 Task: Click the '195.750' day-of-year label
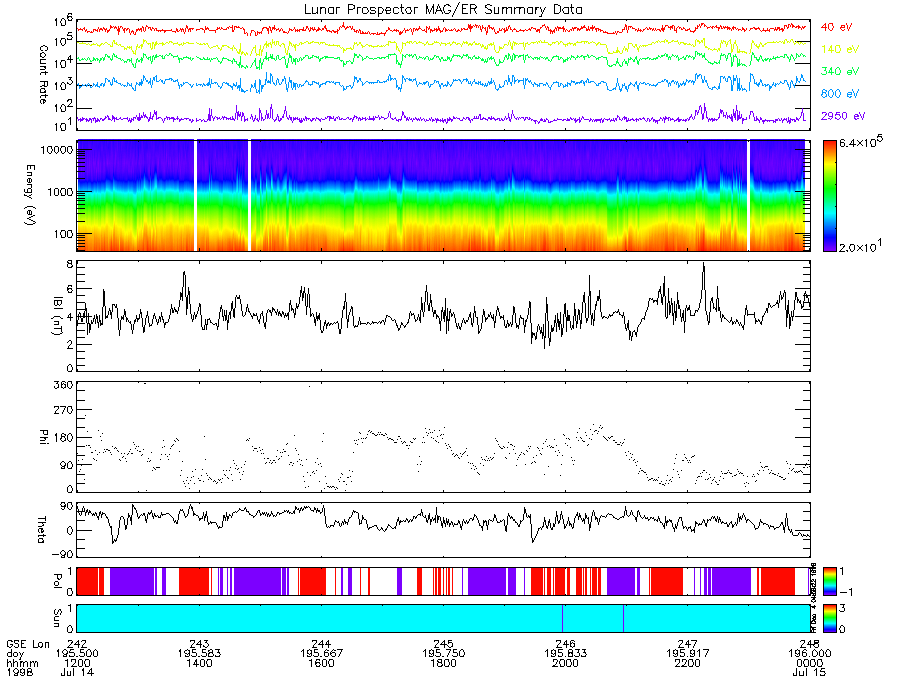pyautogui.click(x=443, y=654)
